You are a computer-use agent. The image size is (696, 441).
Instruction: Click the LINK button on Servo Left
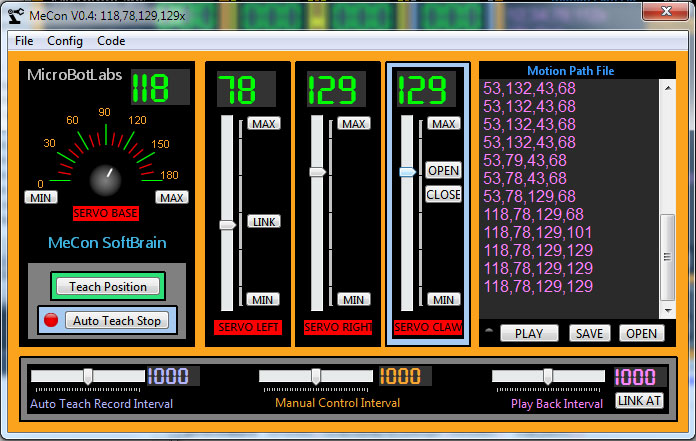tap(263, 221)
